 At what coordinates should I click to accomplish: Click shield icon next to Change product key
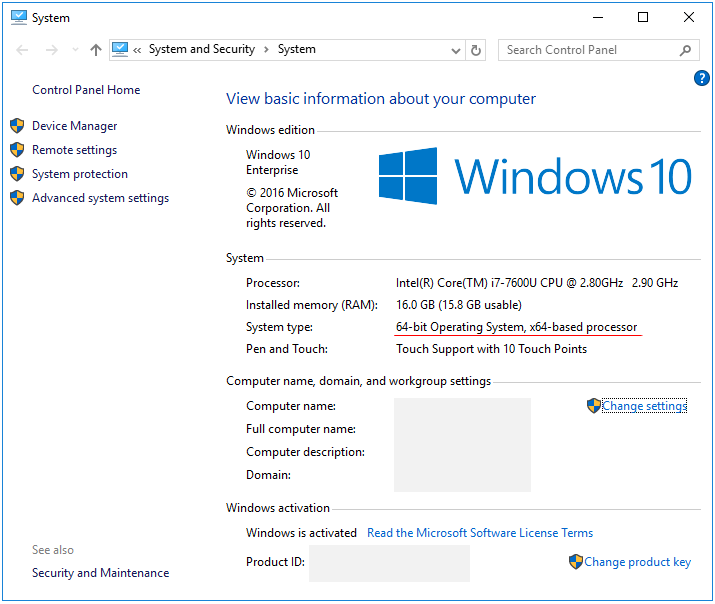click(x=576, y=562)
